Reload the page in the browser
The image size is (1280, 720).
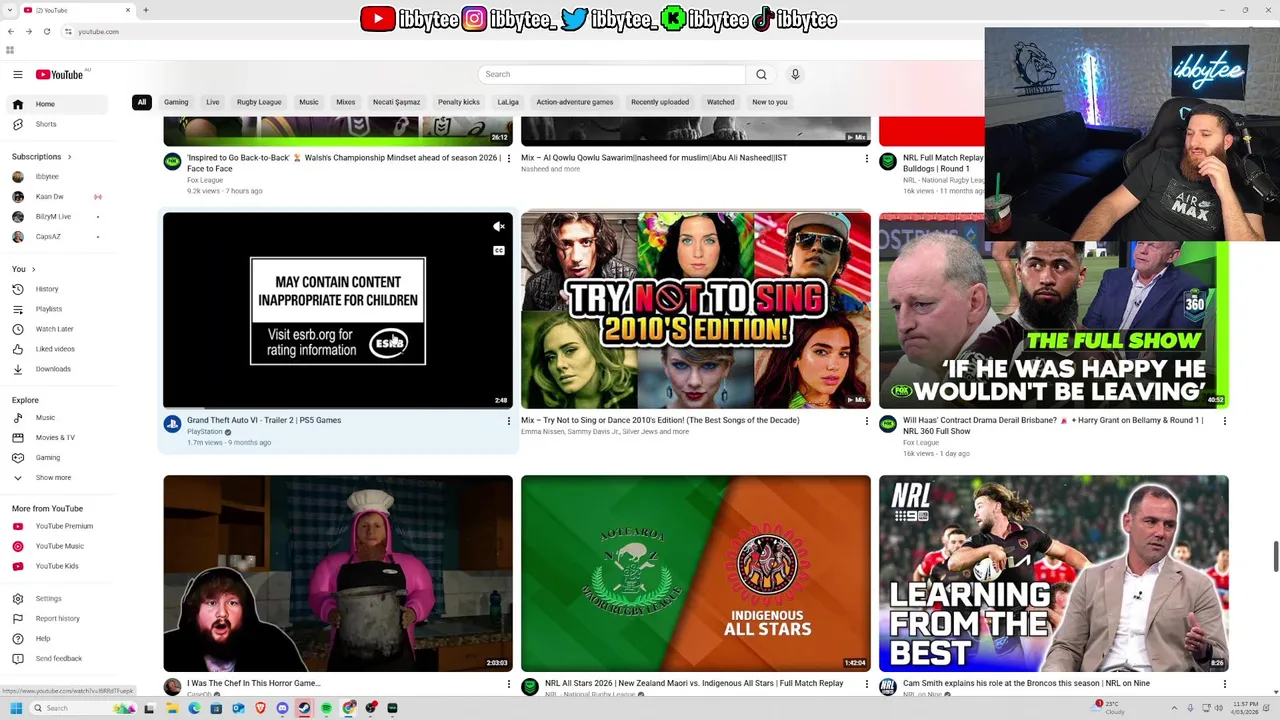(x=47, y=31)
